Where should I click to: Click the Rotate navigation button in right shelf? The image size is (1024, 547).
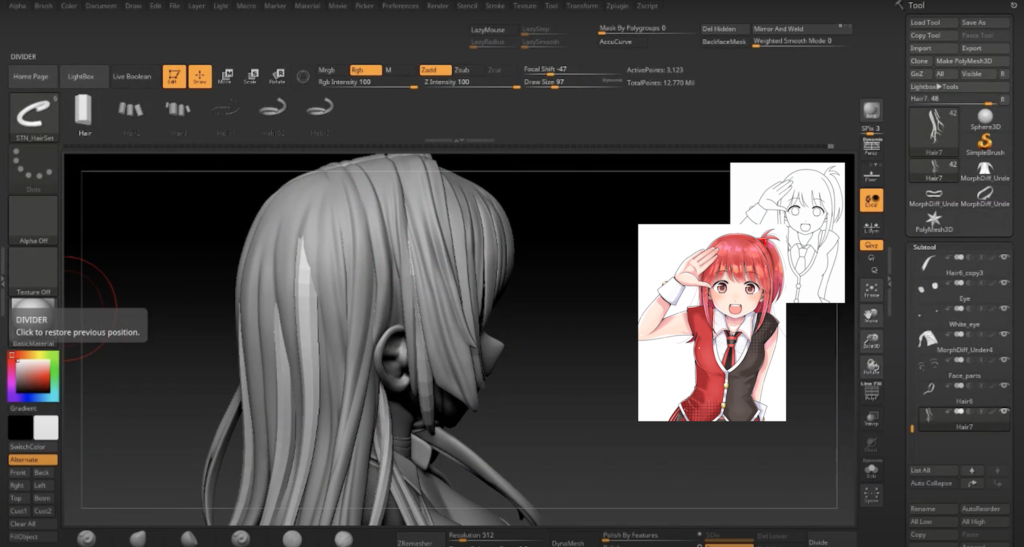[x=871, y=367]
